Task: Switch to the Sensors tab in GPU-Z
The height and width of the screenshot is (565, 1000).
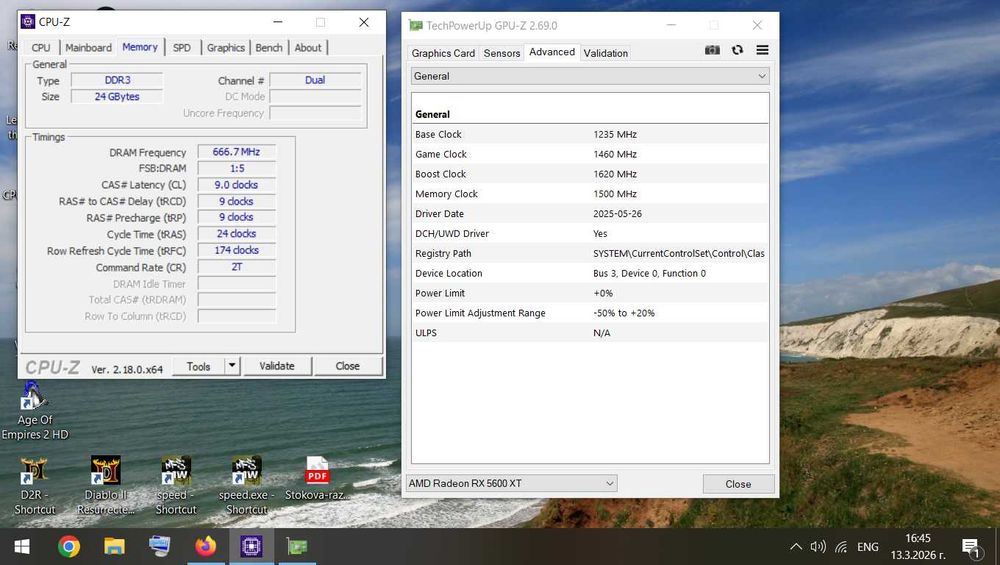Action: pyautogui.click(x=502, y=54)
